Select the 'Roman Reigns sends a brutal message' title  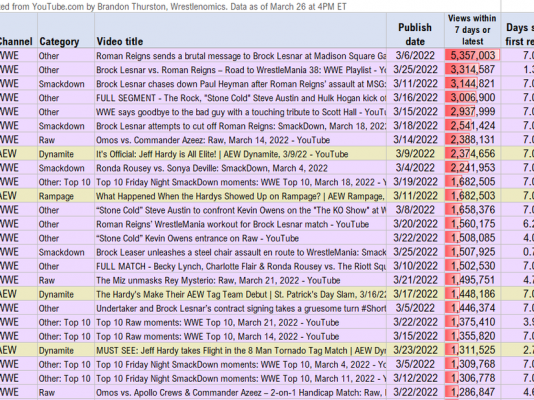pyautogui.click(x=240, y=55)
